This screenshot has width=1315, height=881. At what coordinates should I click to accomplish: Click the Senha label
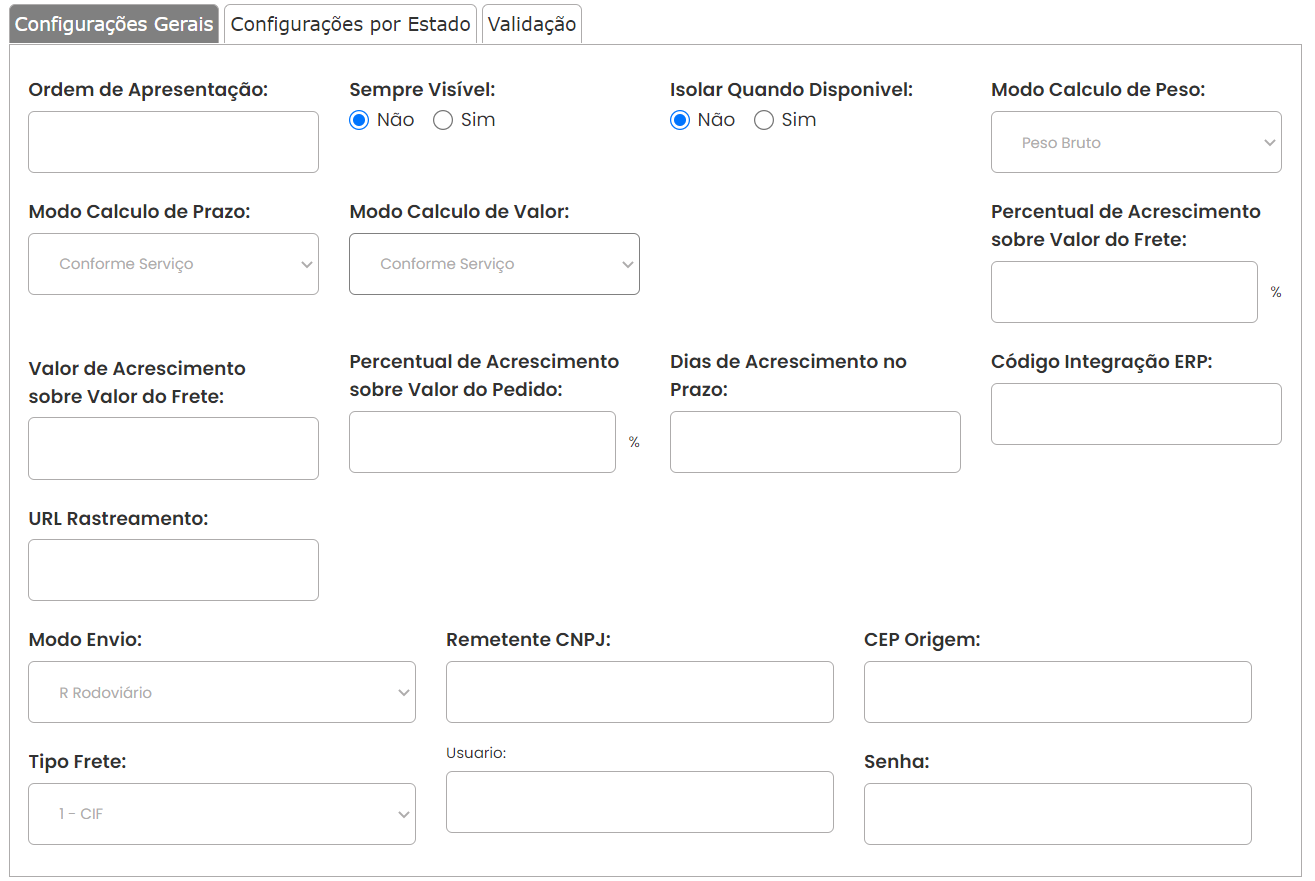[897, 762]
